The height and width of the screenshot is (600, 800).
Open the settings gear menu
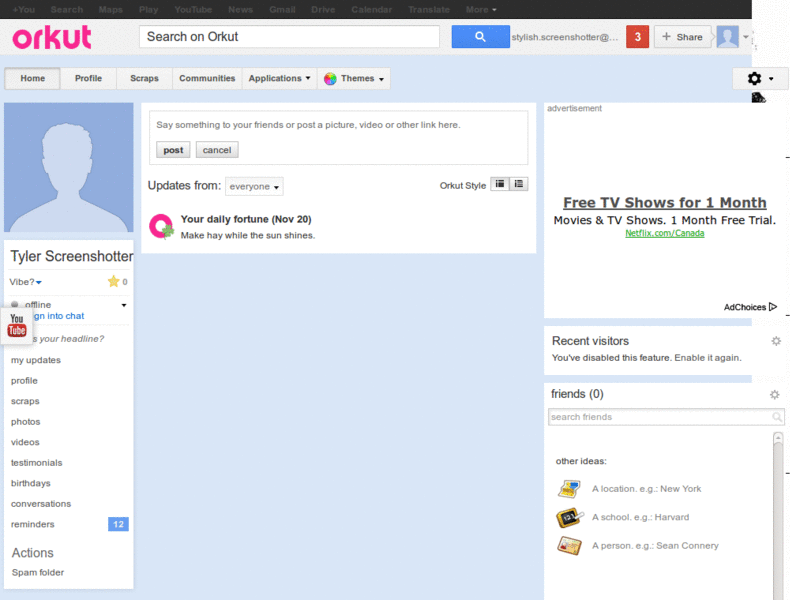[x=760, y=79]
